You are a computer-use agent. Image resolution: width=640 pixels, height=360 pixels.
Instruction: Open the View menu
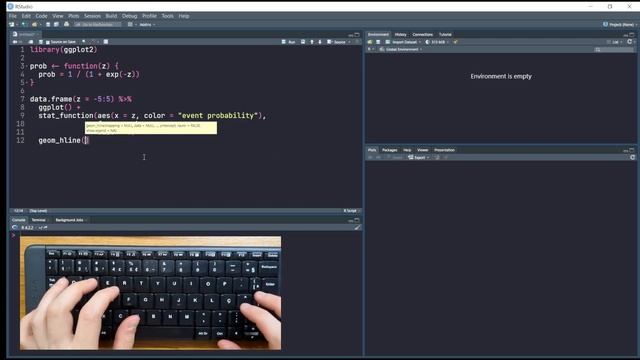(x=58, y=16)
